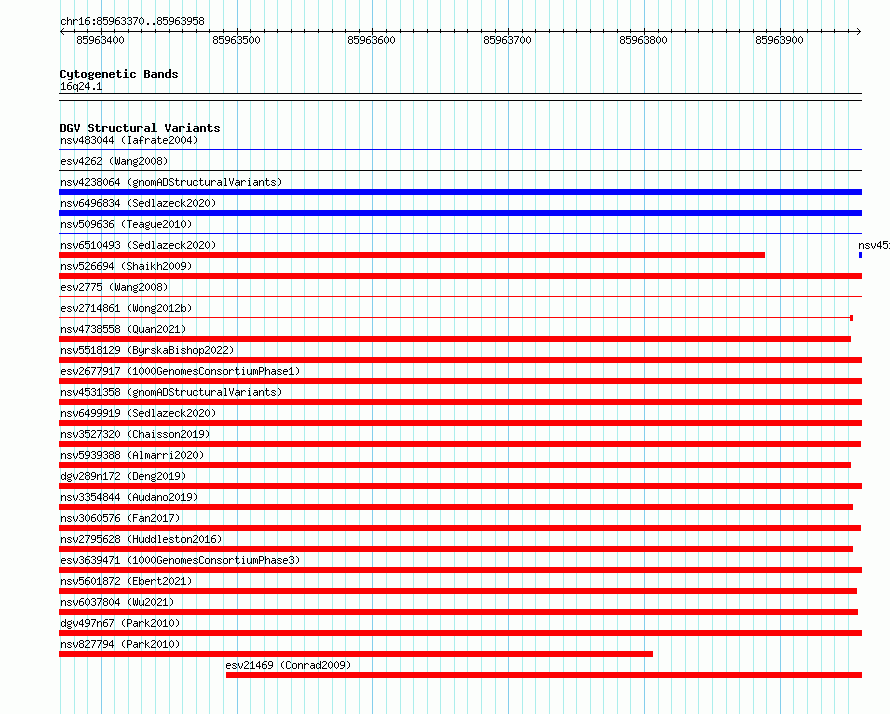This screenshot has height=714, width=890.
Task: Click the red bar under nsv6510493
Action: tap(412, 255)
